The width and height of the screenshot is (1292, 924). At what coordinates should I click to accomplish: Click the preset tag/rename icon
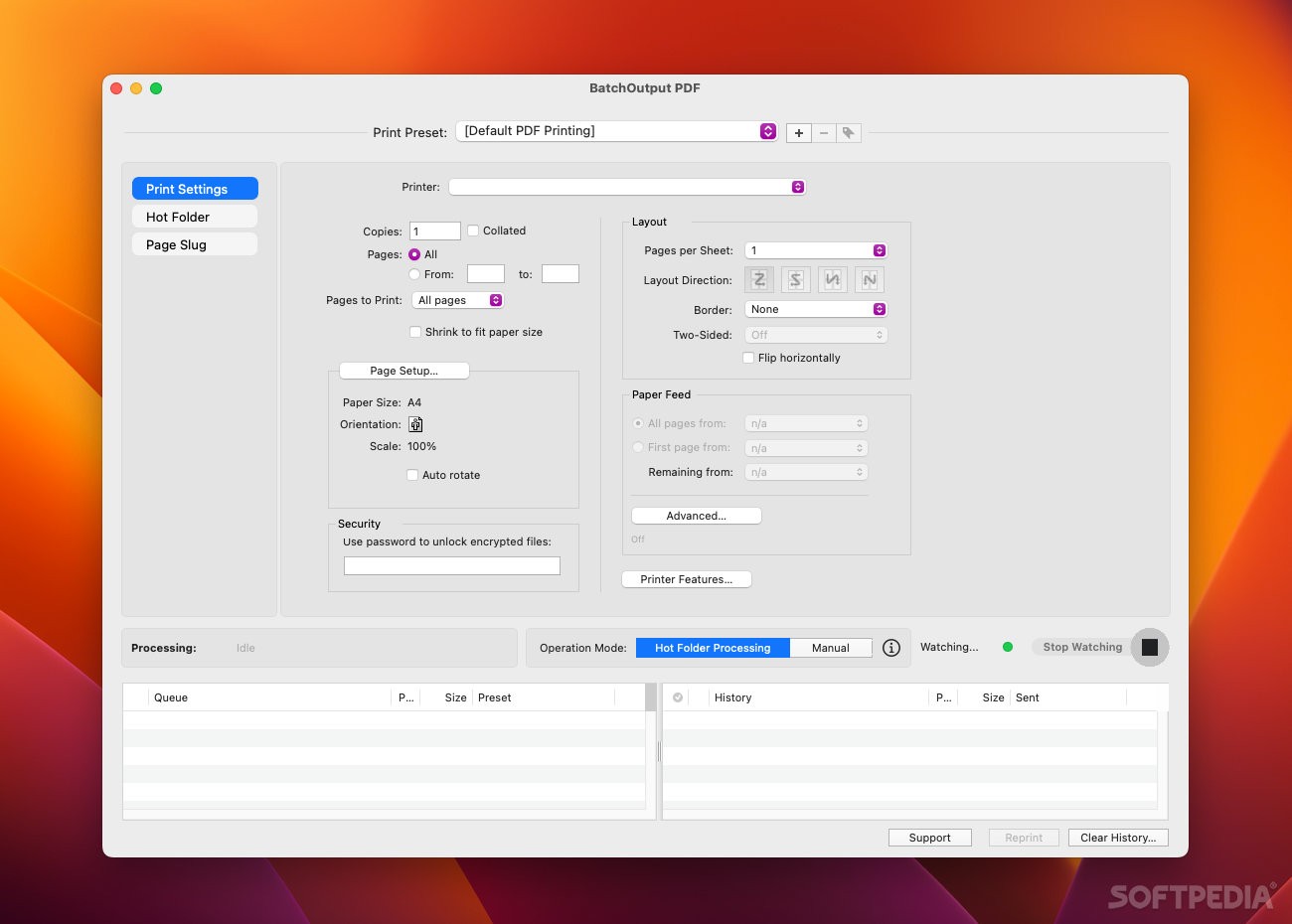[x=849, y=133]
